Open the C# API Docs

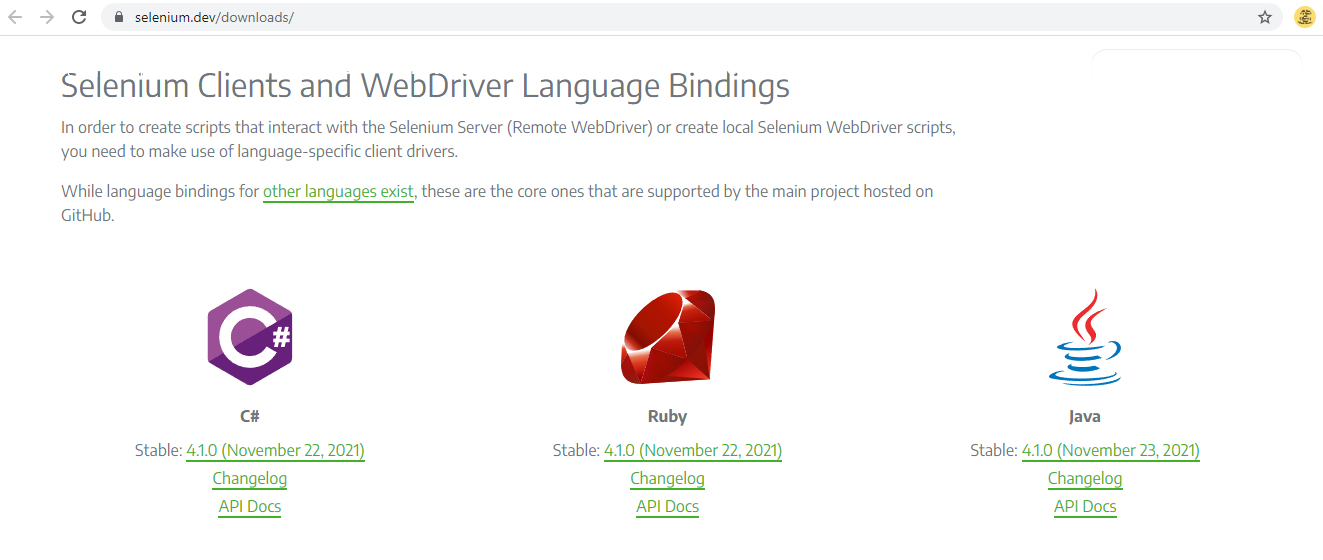coord(250,507)
